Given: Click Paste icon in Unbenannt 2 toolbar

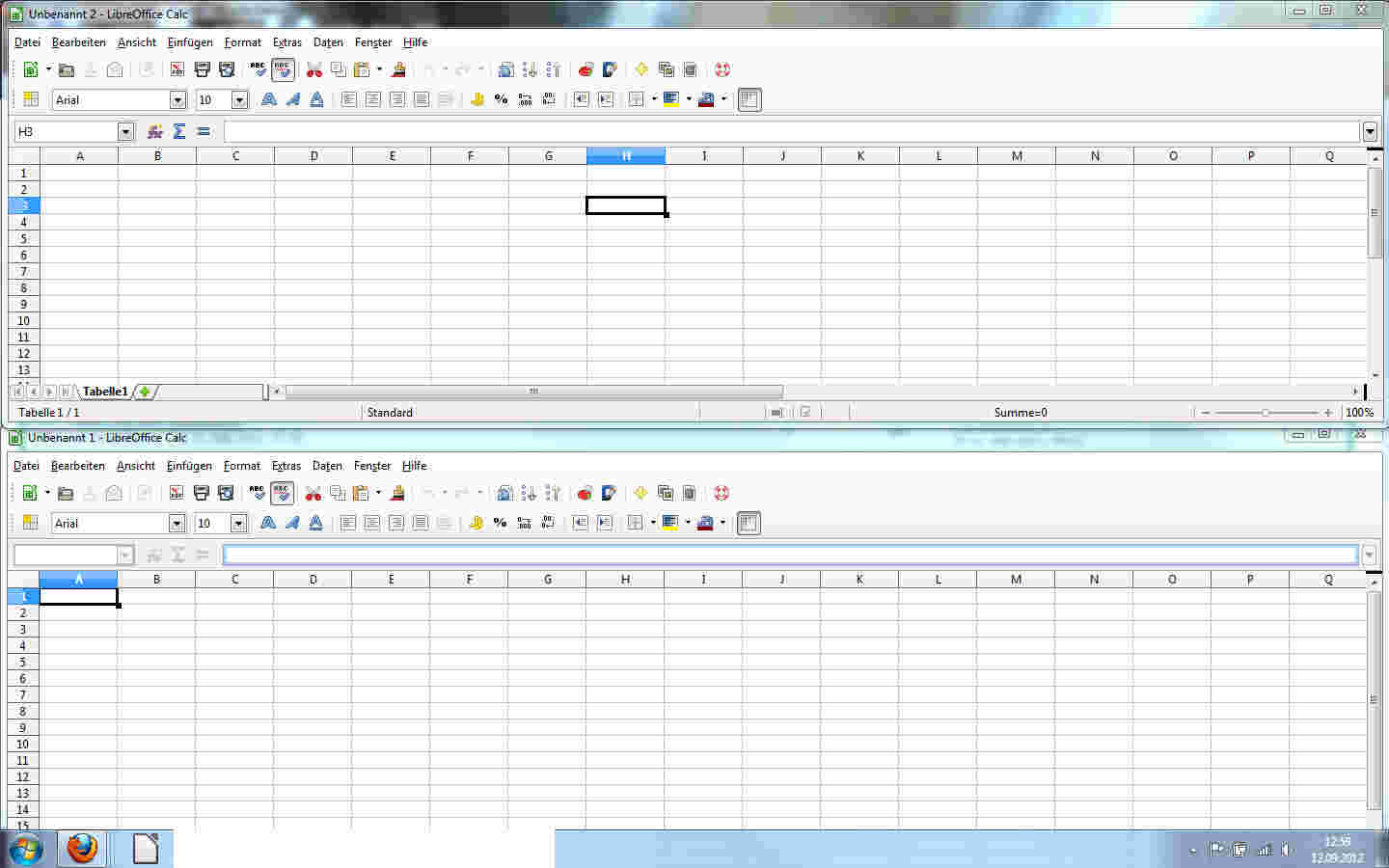Looking at the screenshot, I should pos(362,69).
